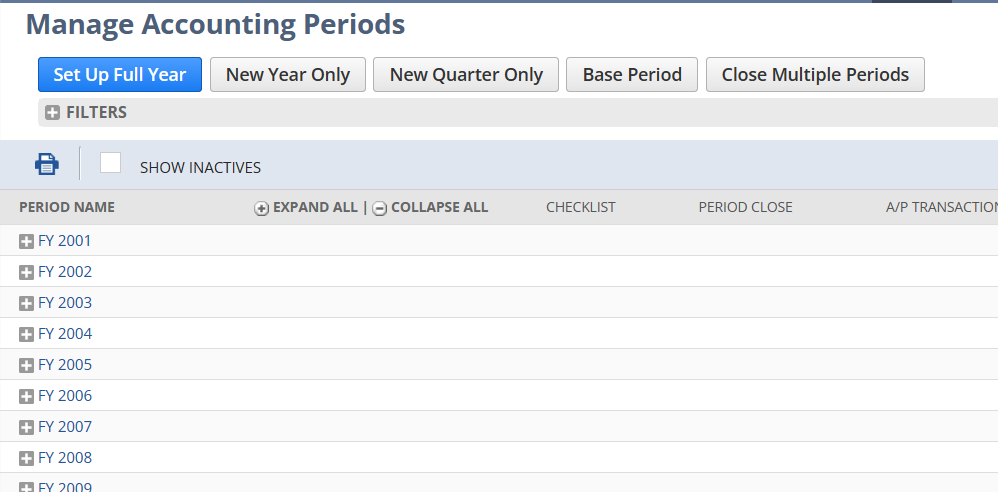This screenshot has width=998, height=492.
Task: Click the Set Up Full Year button
Action: 120,75
